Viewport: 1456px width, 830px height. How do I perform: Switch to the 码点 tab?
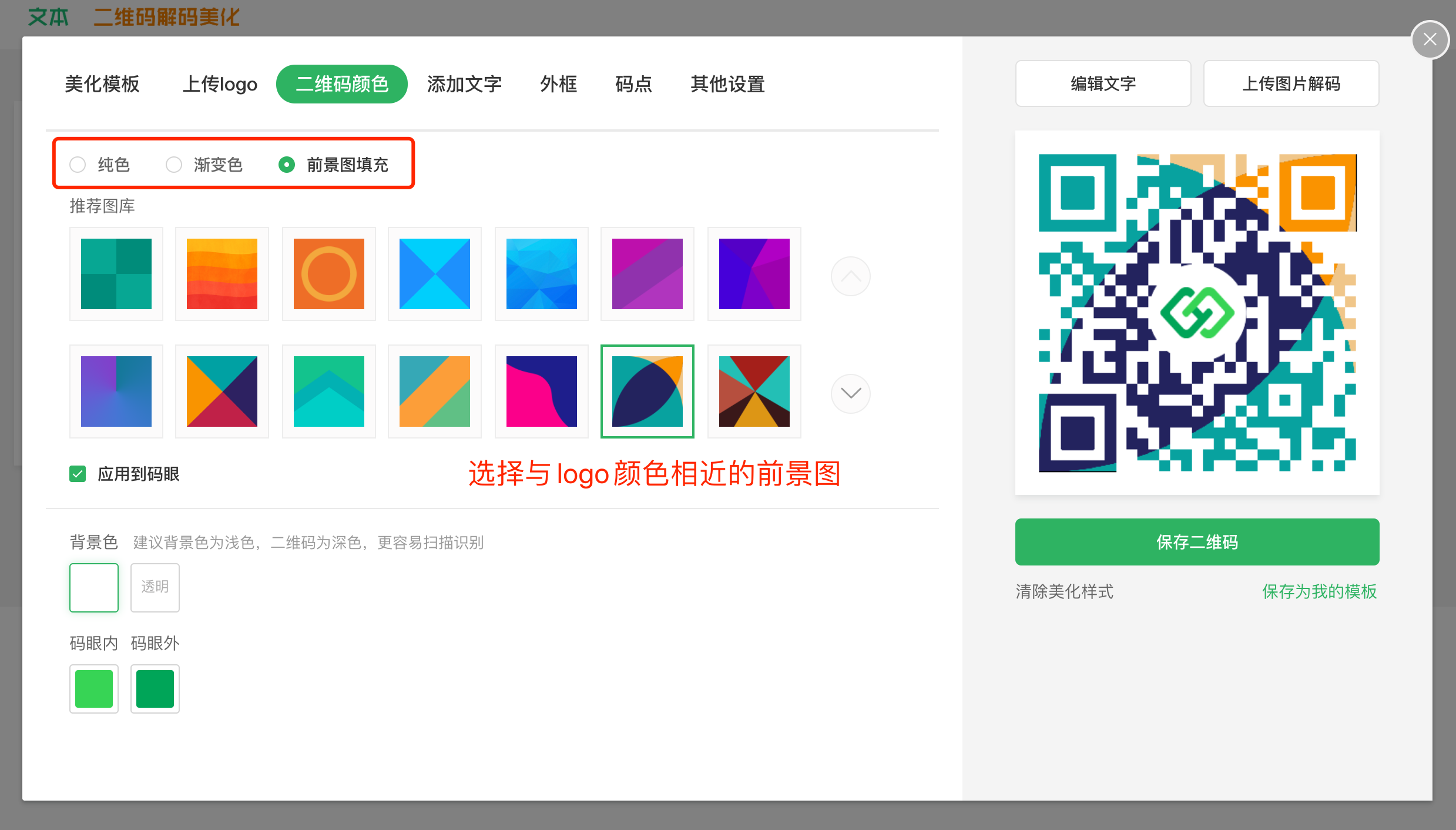[x=633, y=84]
